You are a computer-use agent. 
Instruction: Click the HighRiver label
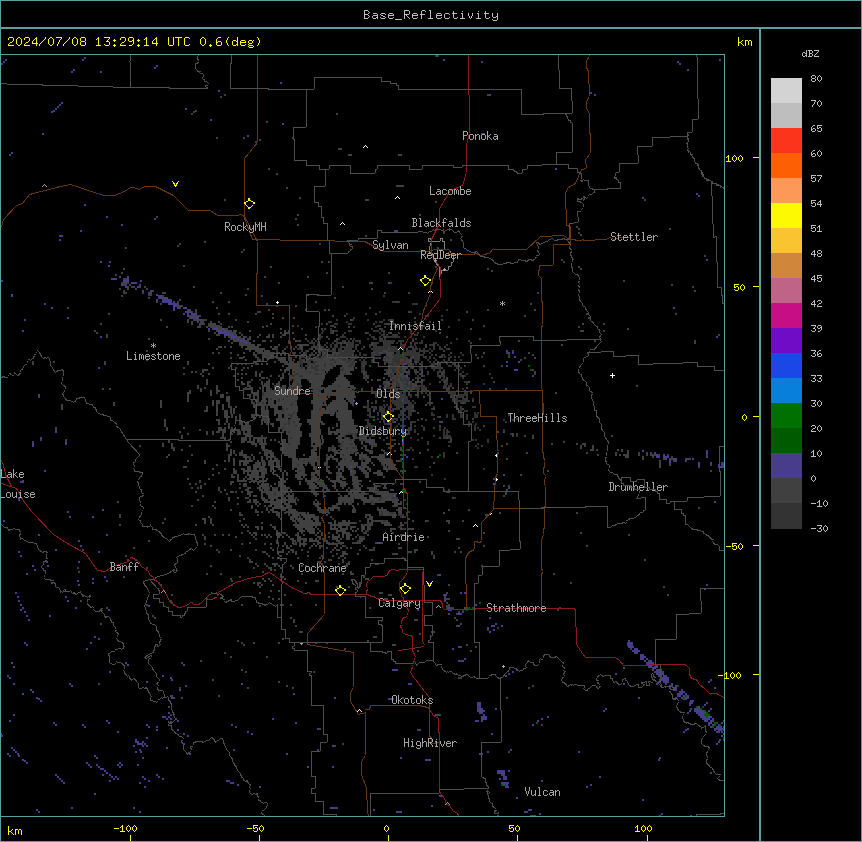tap(430, 743)
